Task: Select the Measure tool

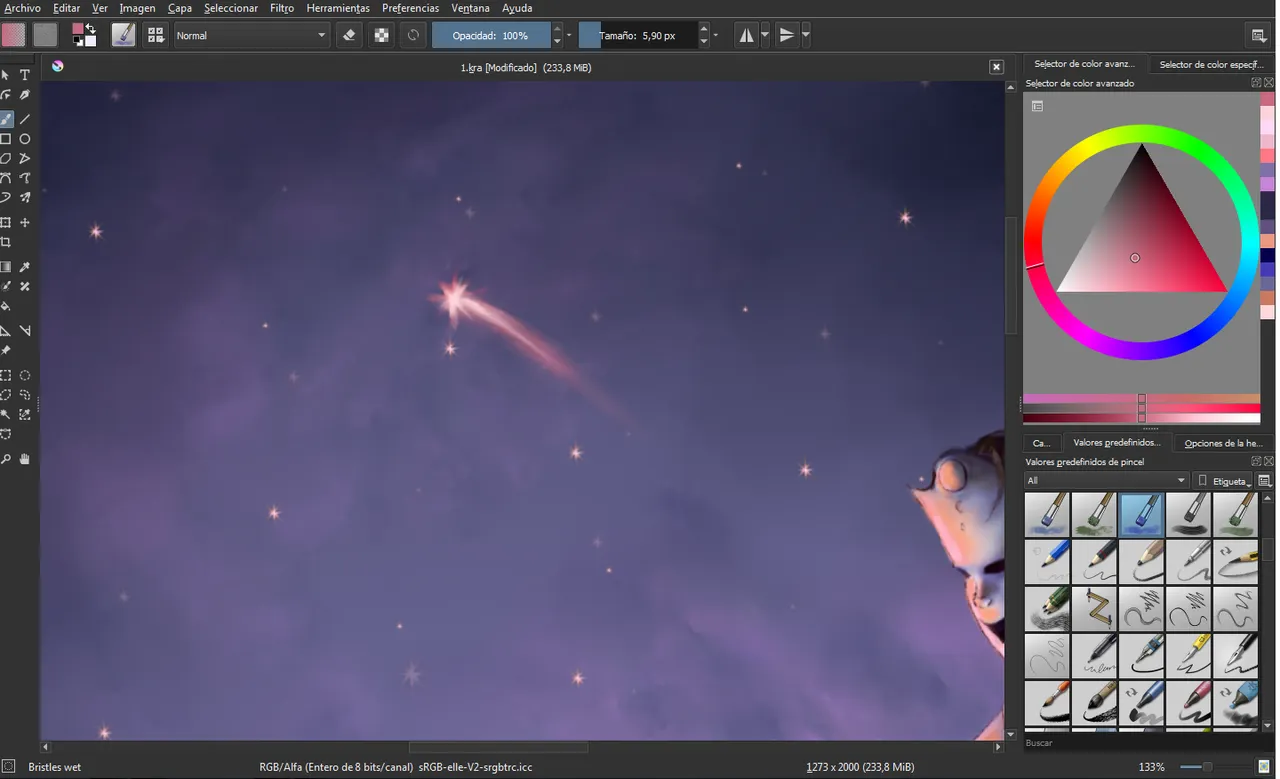Action: (25, 330)
